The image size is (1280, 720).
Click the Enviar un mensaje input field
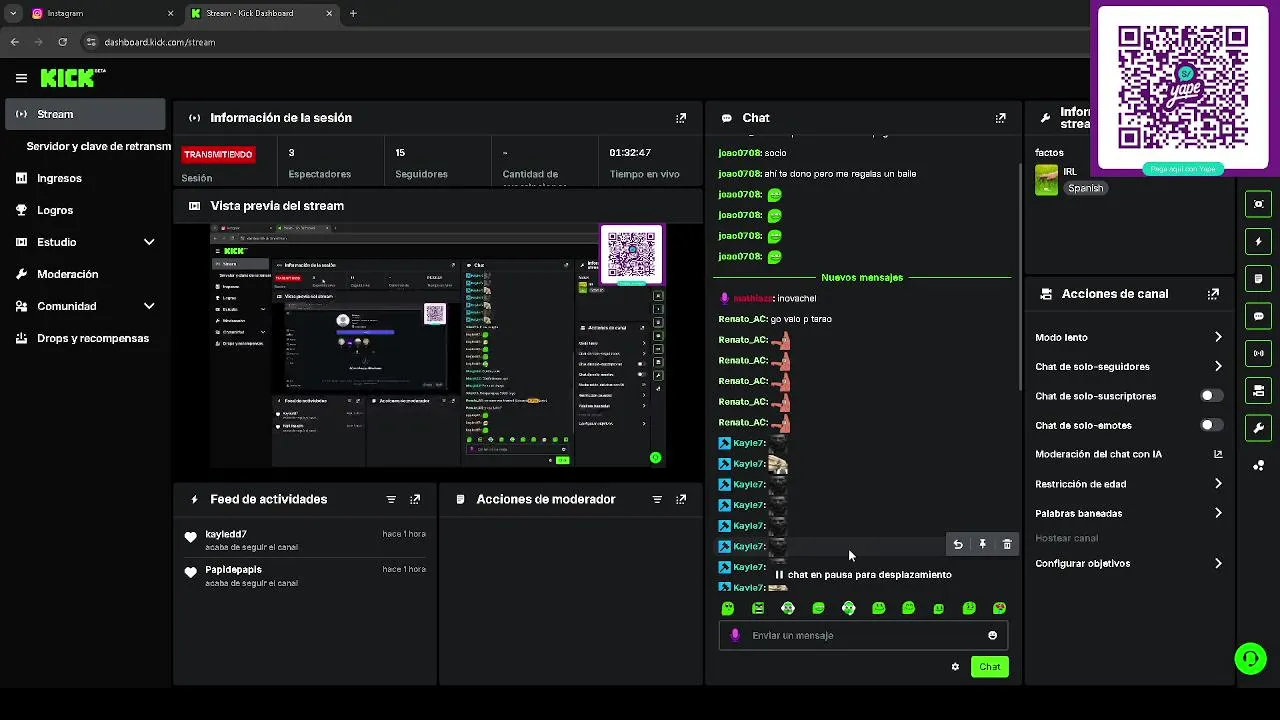point(862,635)
